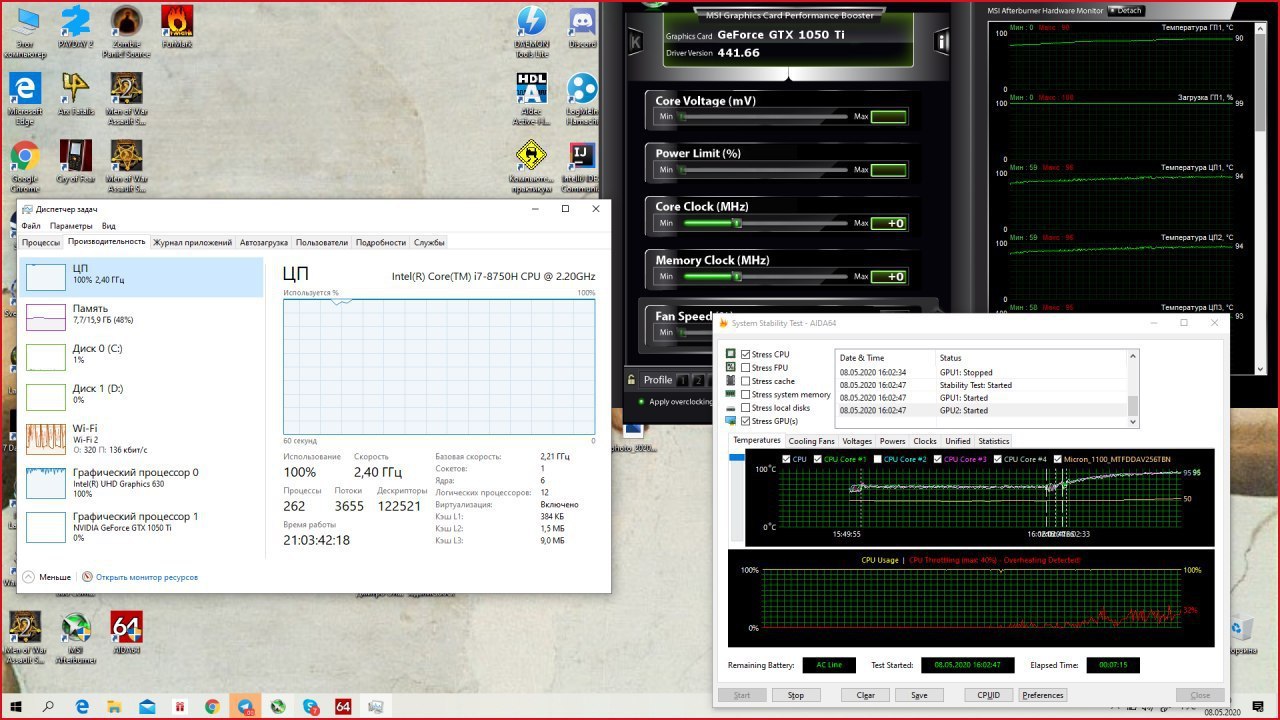Click AIDA64 log scroll-up arrow

(1133, 356)
